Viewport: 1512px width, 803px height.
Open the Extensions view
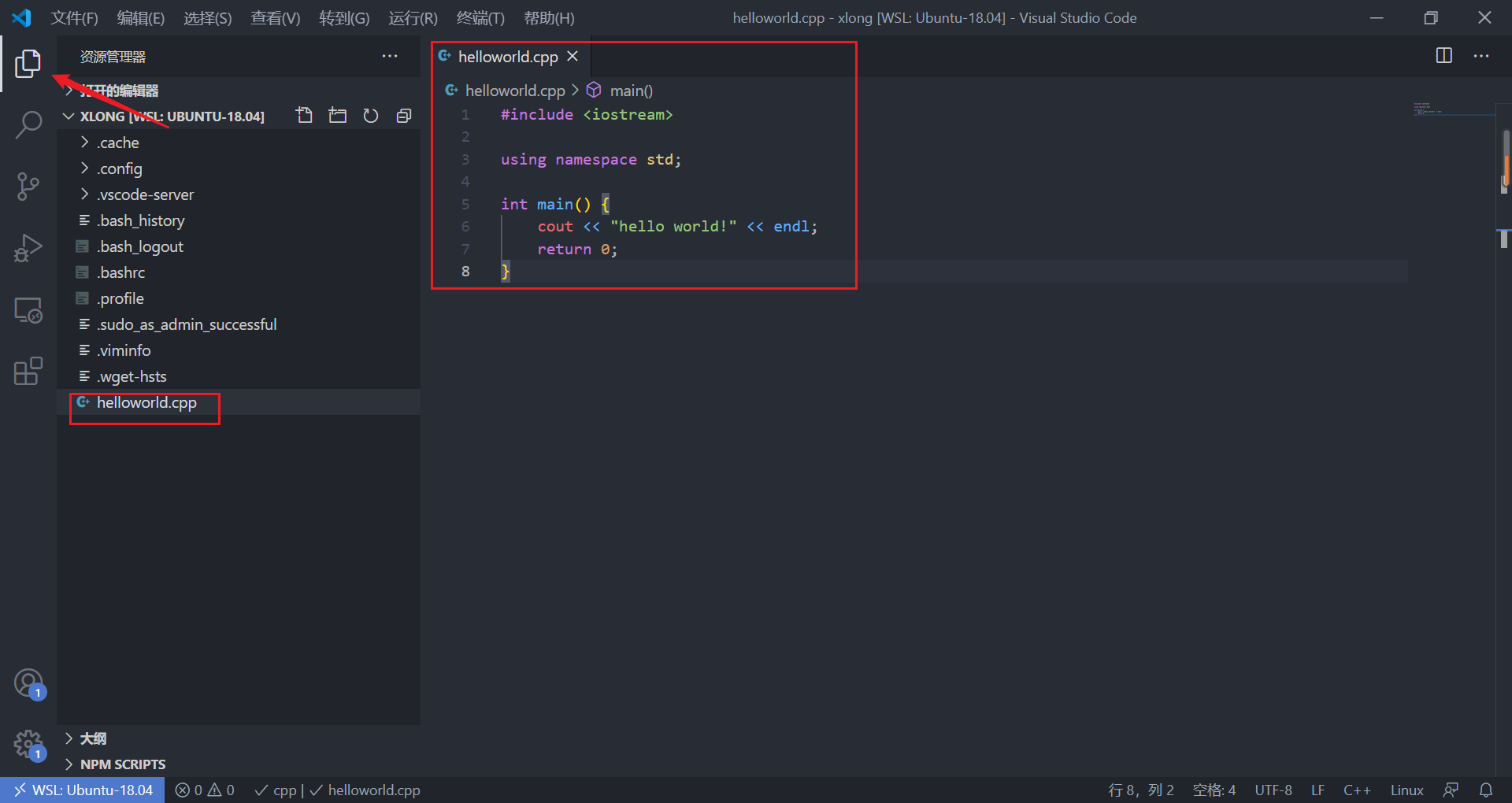pos(28,371)
